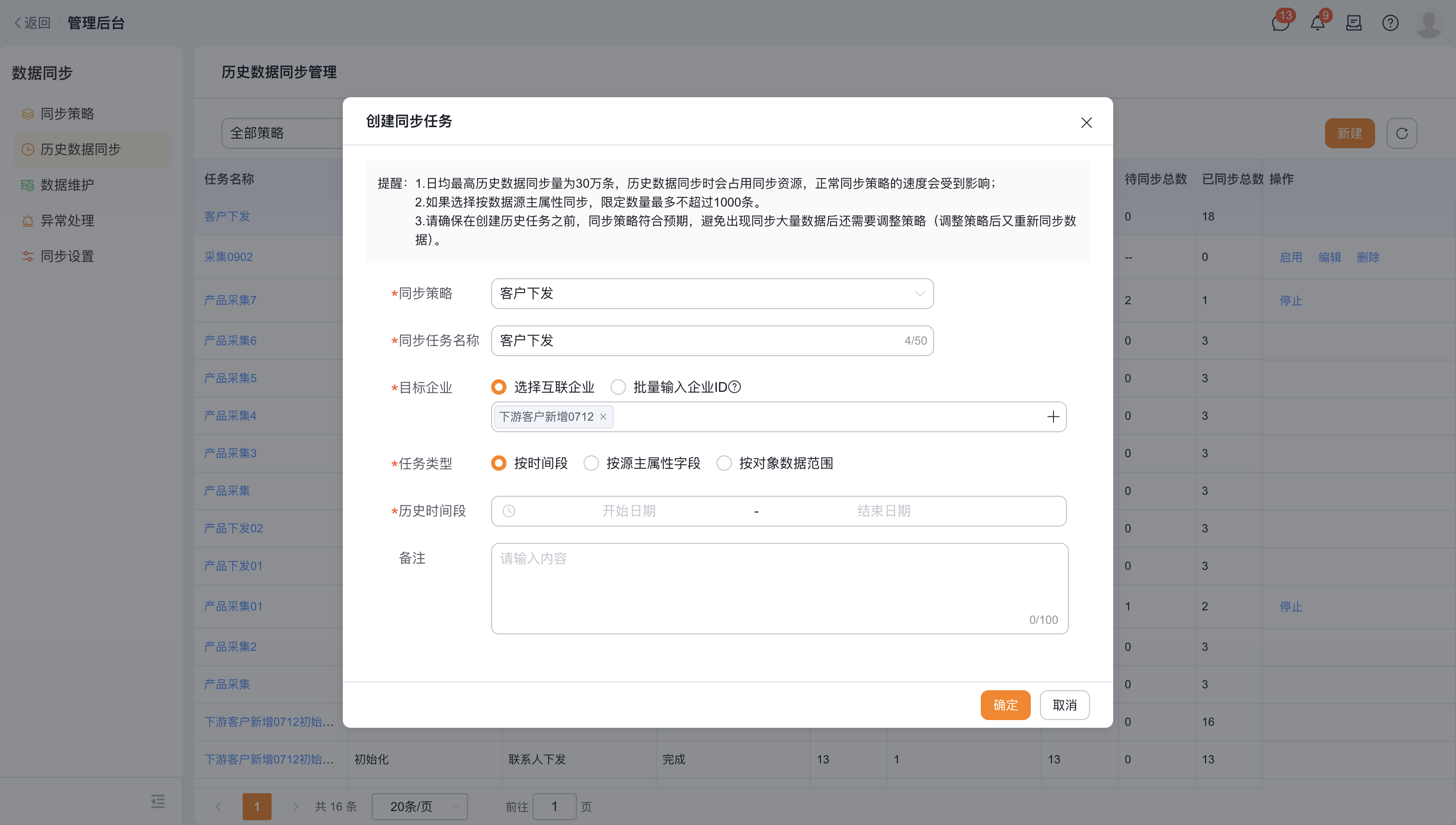Open the 采集0902 task link

(228, 257)
